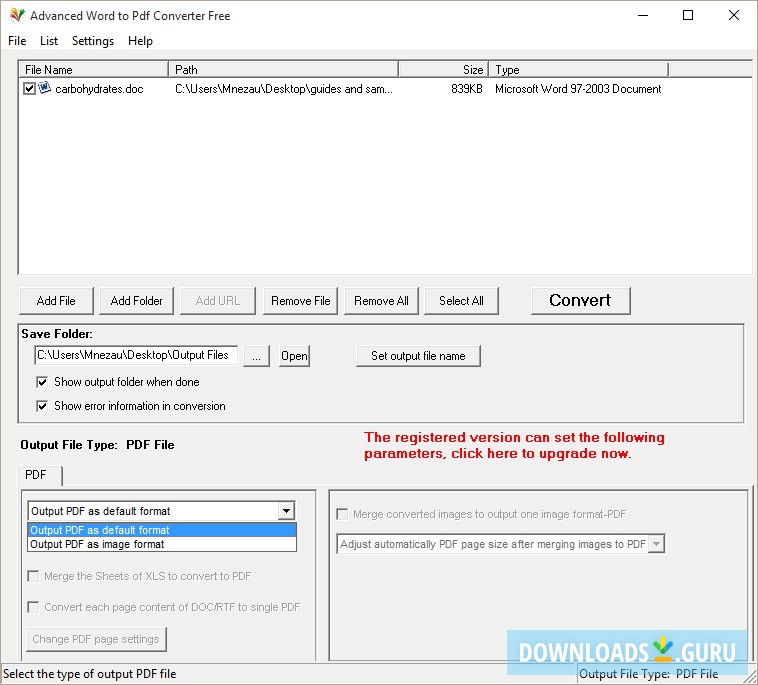
Task: Click the Word document icon beside carbohydrates.doc
Action: coord(44,88)
